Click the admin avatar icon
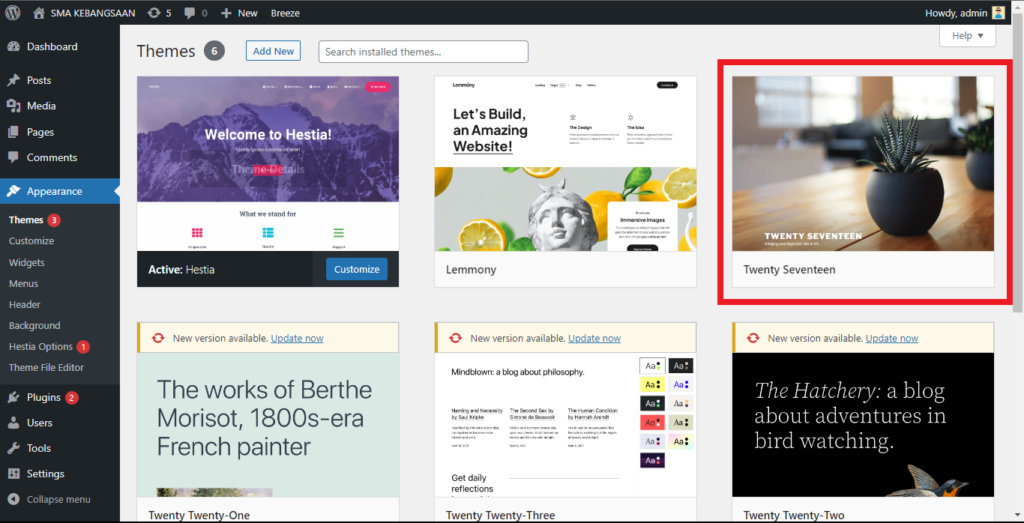Screen dimensions: 1024x523 (x=999, y=12)
